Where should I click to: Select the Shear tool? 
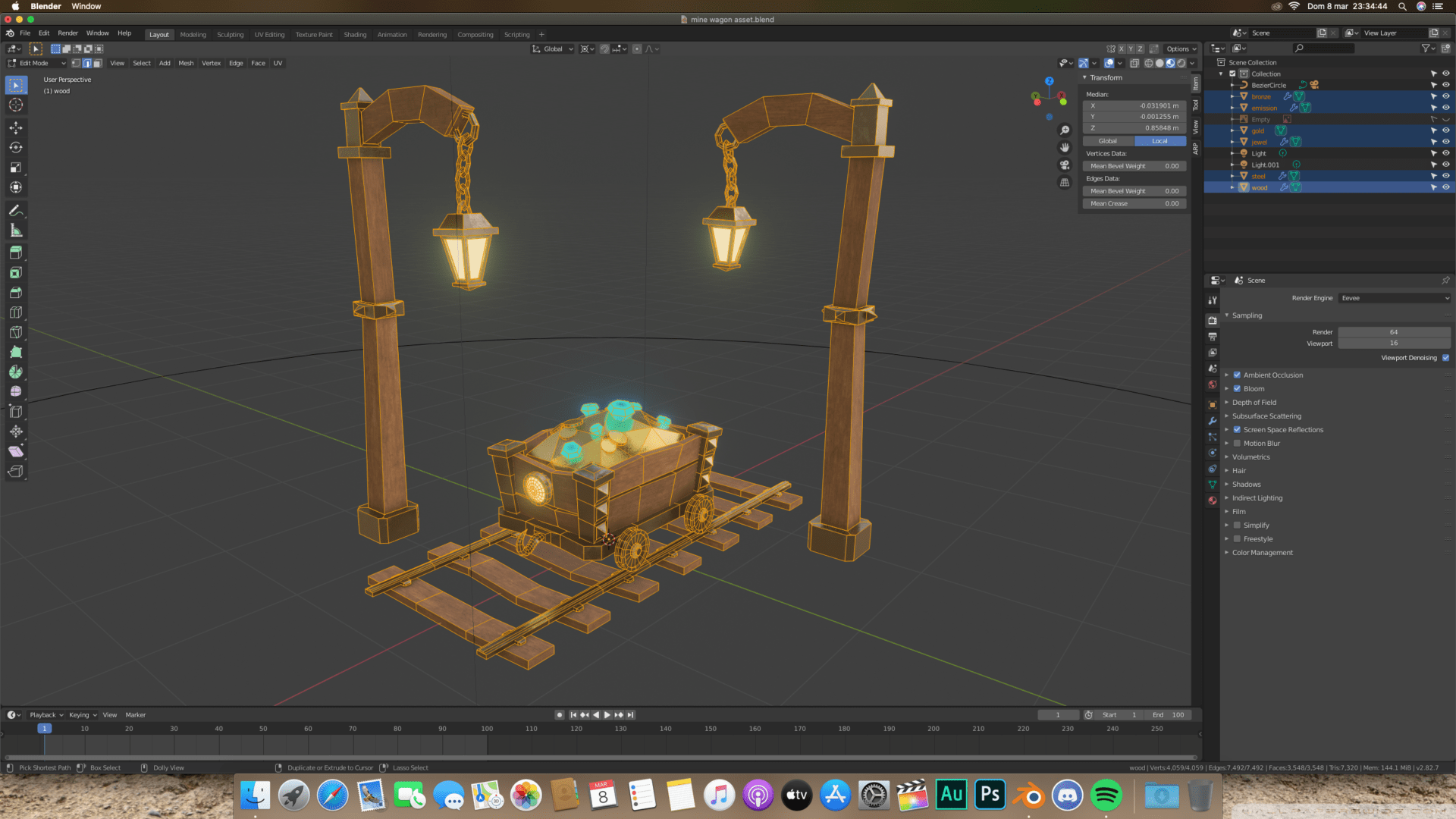point(16,451)
